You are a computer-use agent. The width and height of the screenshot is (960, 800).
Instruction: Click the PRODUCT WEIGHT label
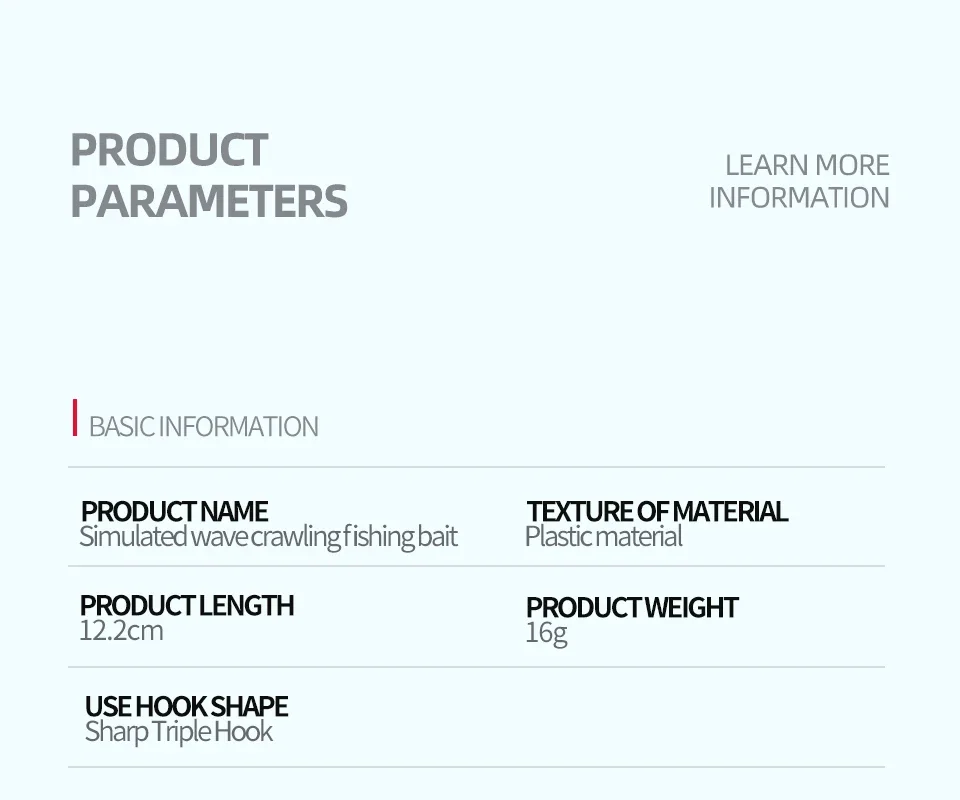[632, 608]
